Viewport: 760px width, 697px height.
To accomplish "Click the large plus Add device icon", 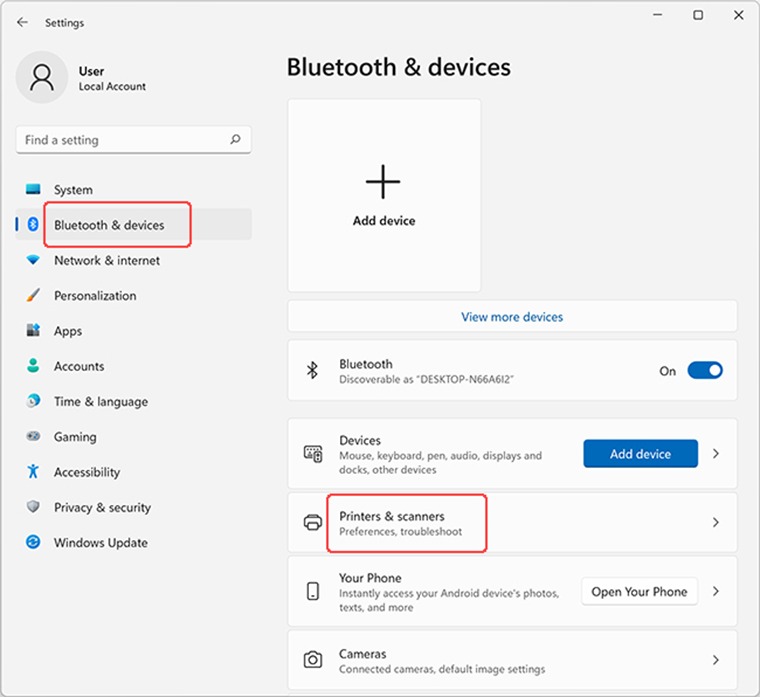I will pyautogui.click(x=383, y=182).
